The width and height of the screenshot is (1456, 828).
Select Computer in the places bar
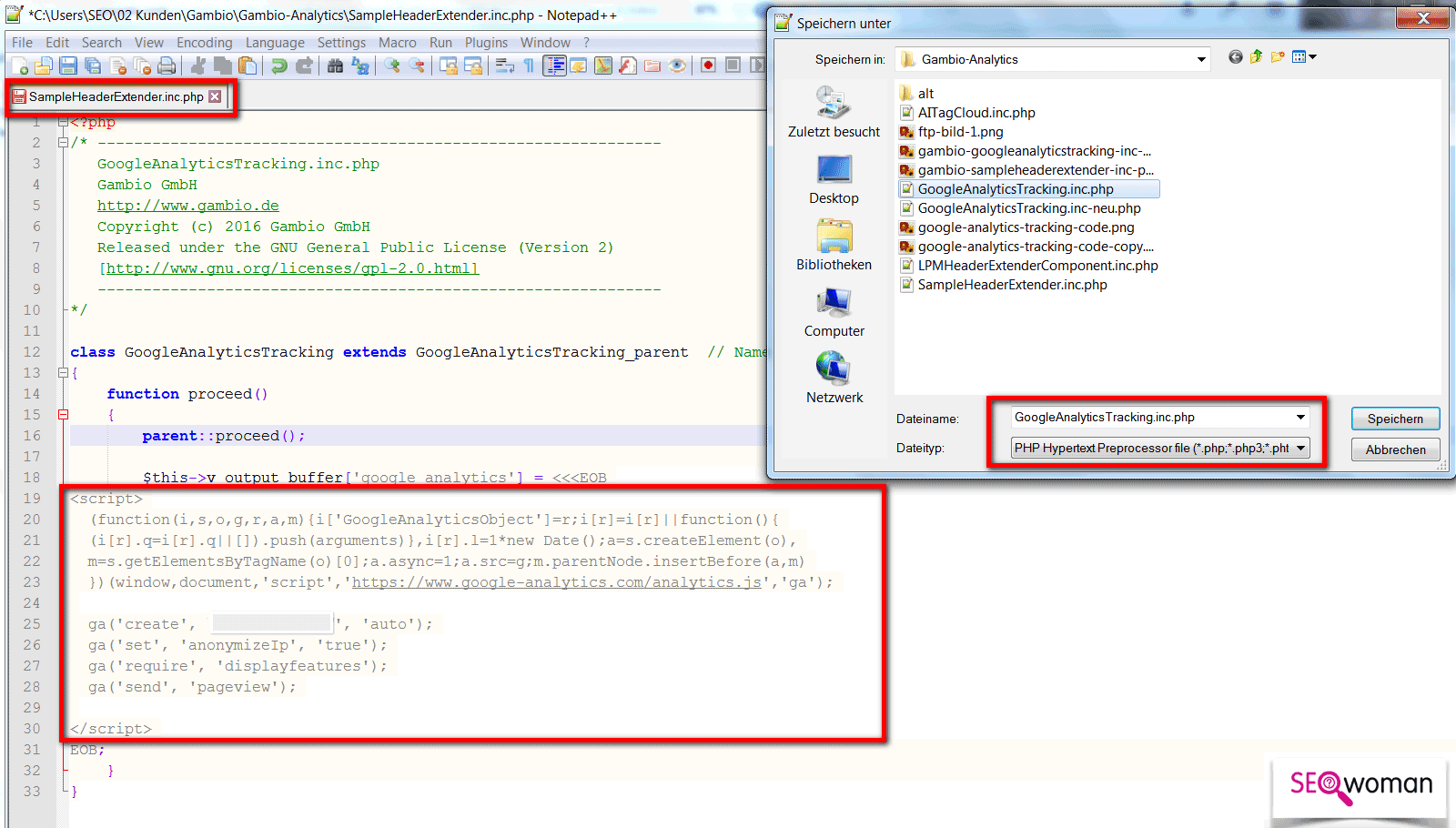click(834, 312)
